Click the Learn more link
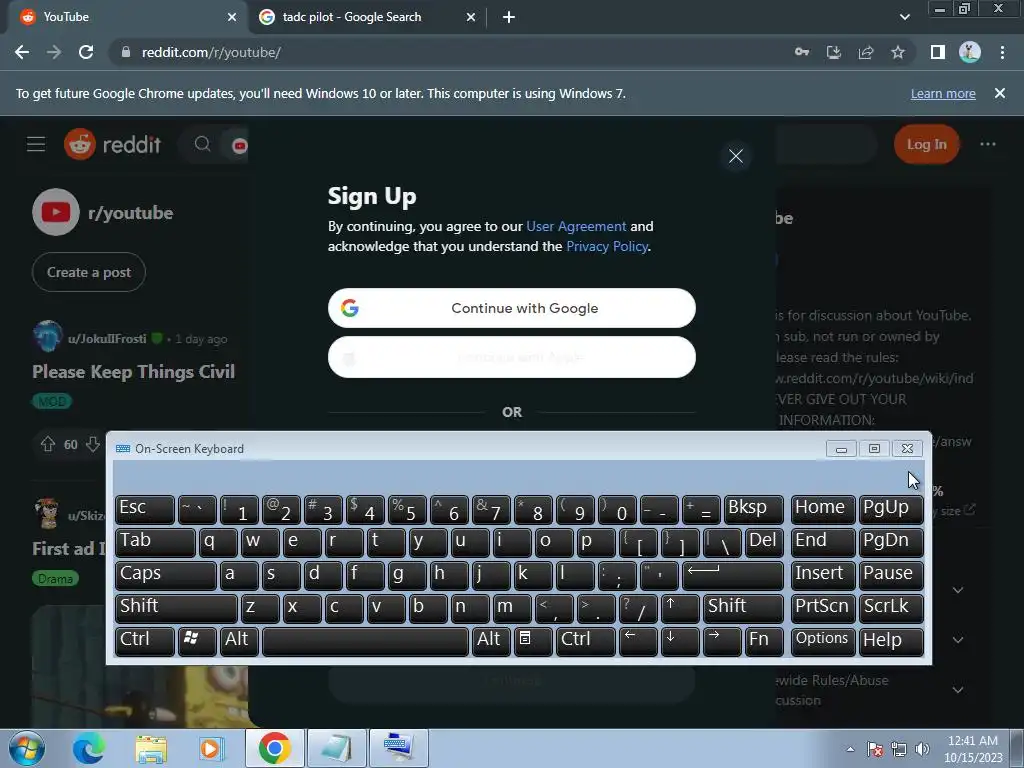 pos(943,93)
